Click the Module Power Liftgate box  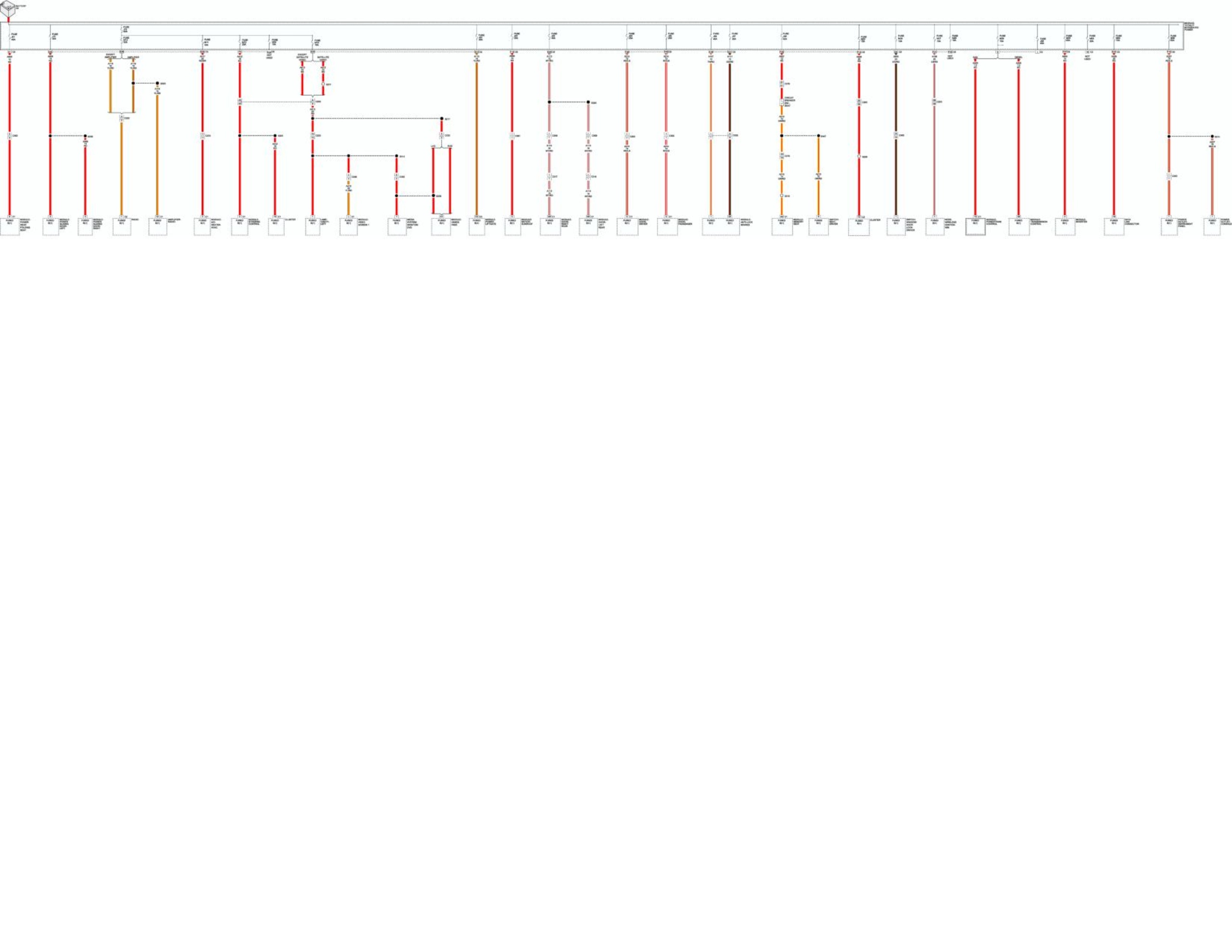click(x=476, y=226)
